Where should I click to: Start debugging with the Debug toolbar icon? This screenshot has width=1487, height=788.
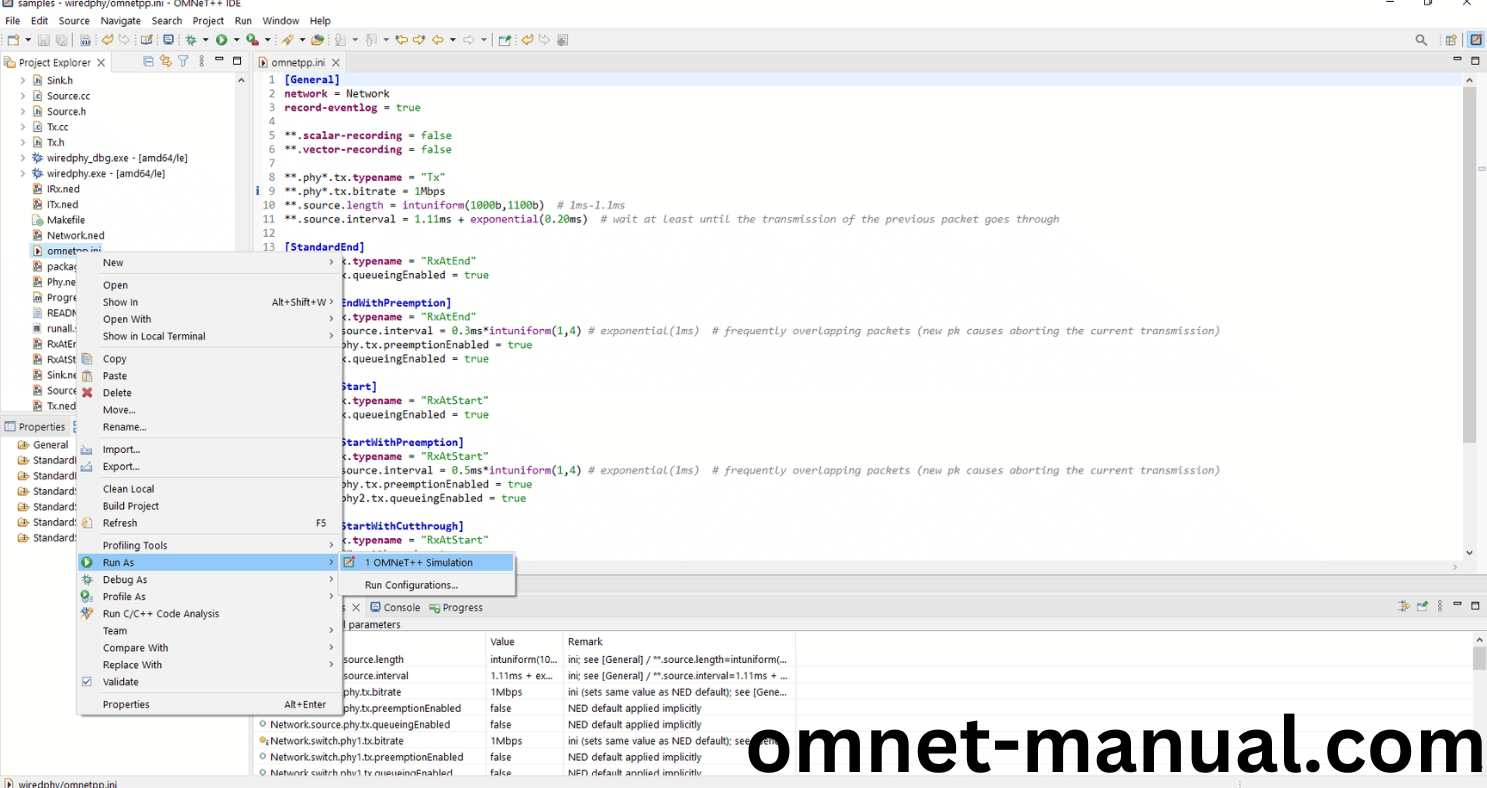click(190, 39)
